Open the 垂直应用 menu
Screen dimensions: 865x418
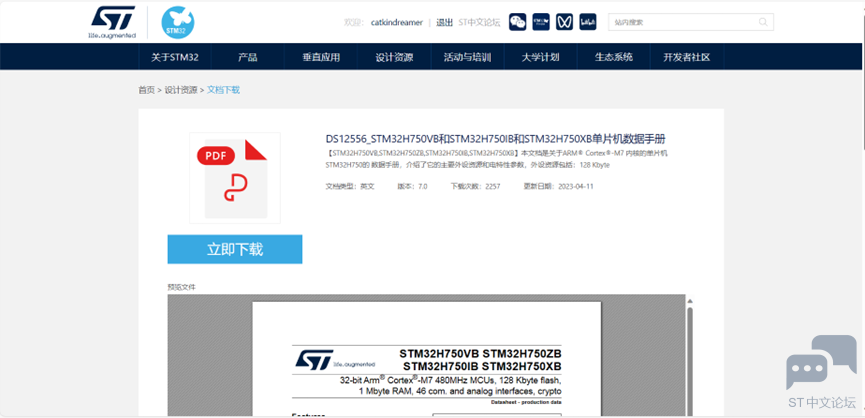(321, 57)
